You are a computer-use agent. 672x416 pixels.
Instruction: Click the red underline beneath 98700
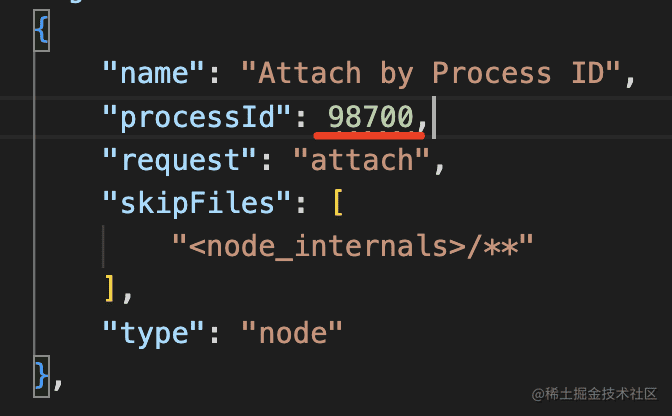coord(369,136)
